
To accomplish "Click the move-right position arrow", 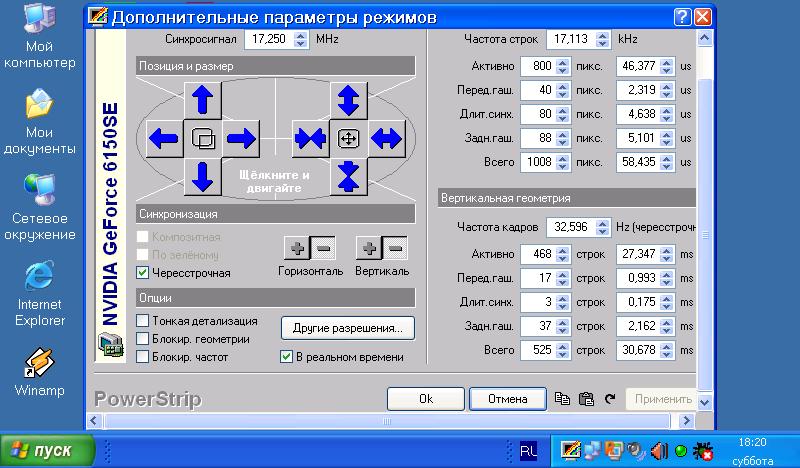I will pos(241,138).
